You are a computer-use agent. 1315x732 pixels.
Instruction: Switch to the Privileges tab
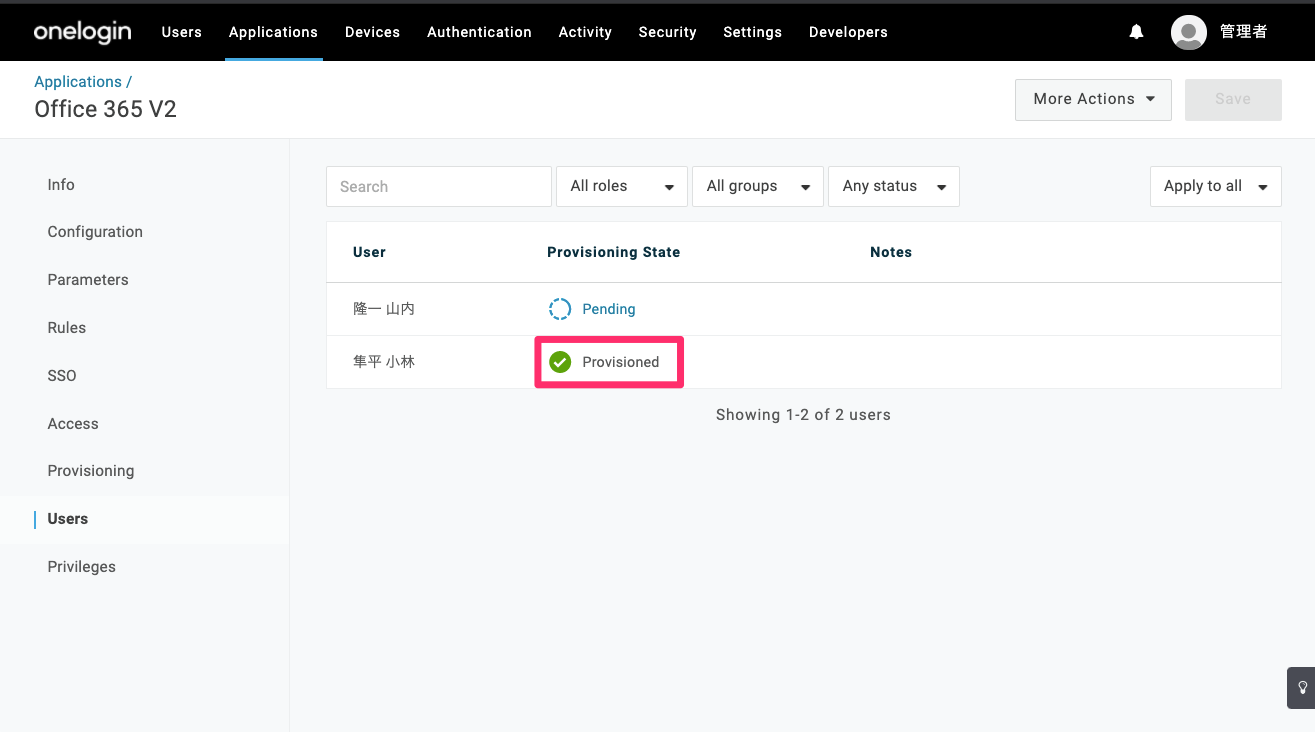[x=82, y=567]
